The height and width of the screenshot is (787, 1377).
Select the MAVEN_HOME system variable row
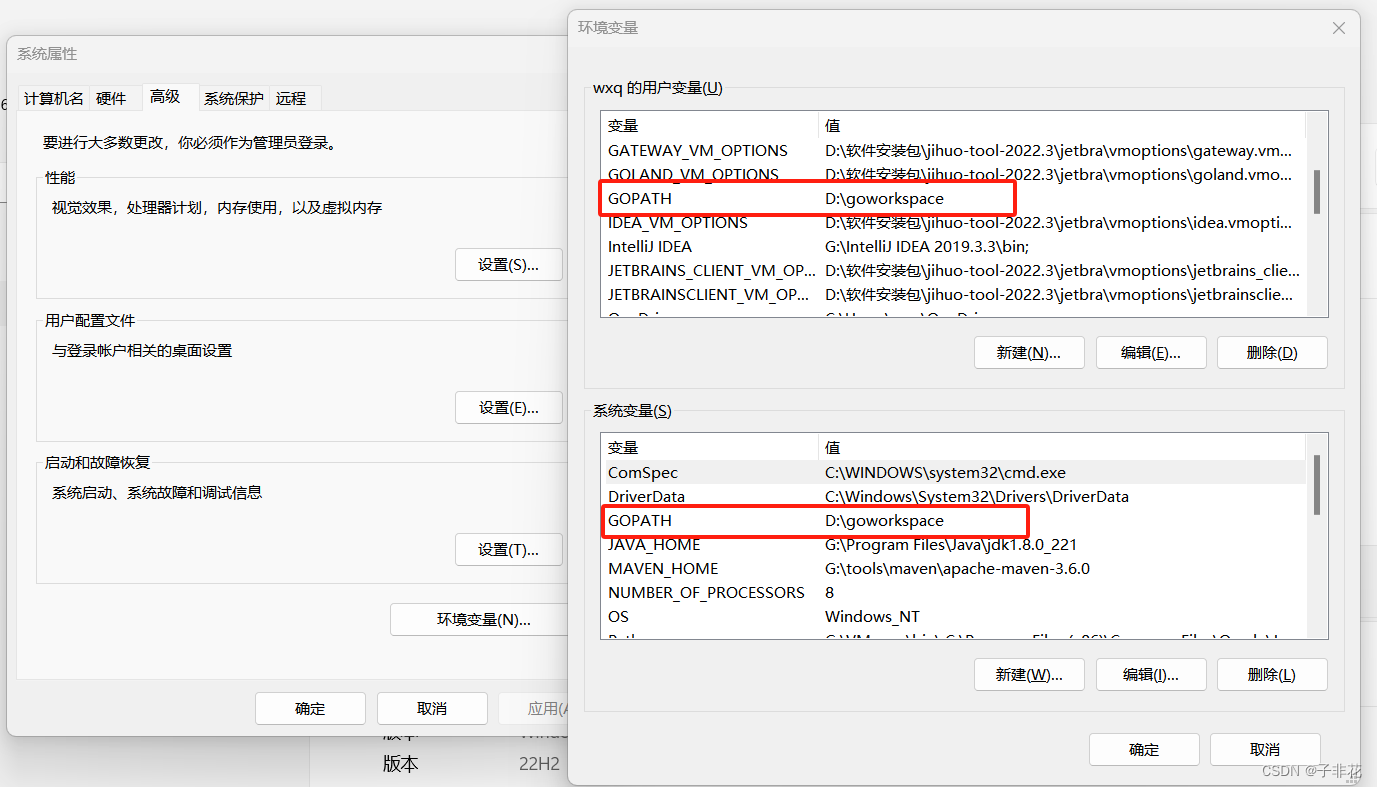coord(953,568)
